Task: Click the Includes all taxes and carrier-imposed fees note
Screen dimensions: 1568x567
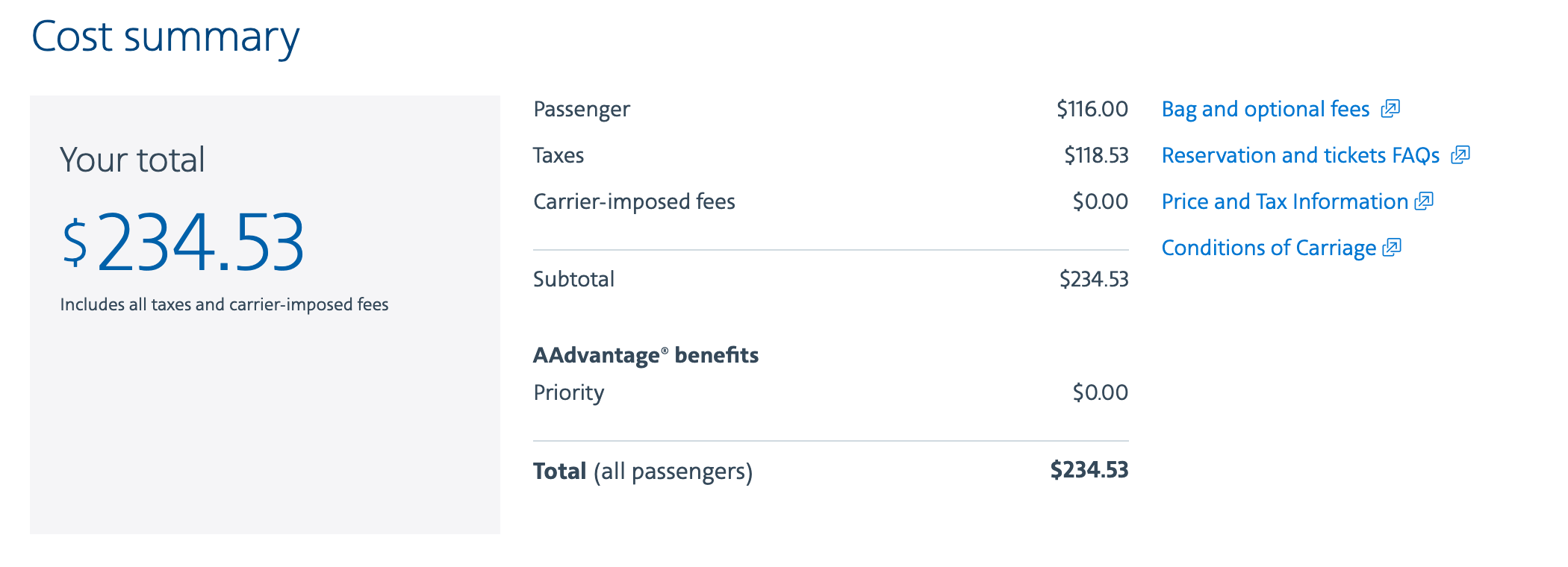Action: click(x=224, y=305)
